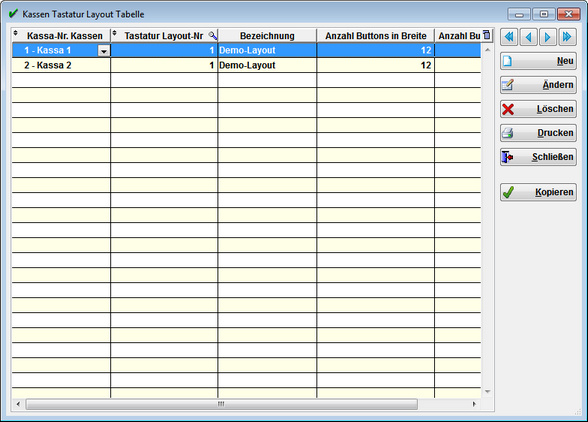Click the column settings icon at table top-right
The width and height of the screenshot is (588, 422).
pos(487,35)
